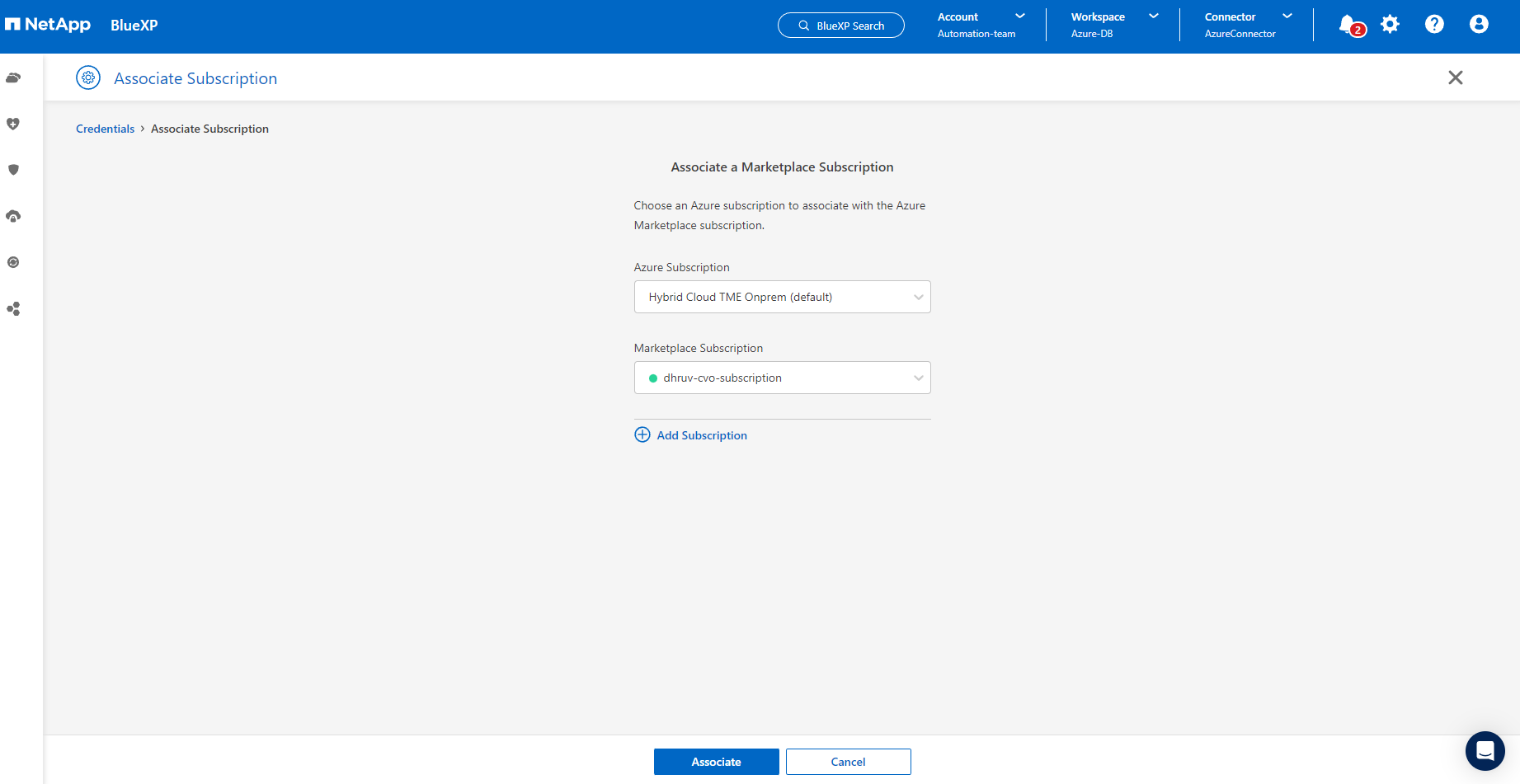1520x784 pixels.
Task: Open the chat support bubble
Action: (1485, 751)
